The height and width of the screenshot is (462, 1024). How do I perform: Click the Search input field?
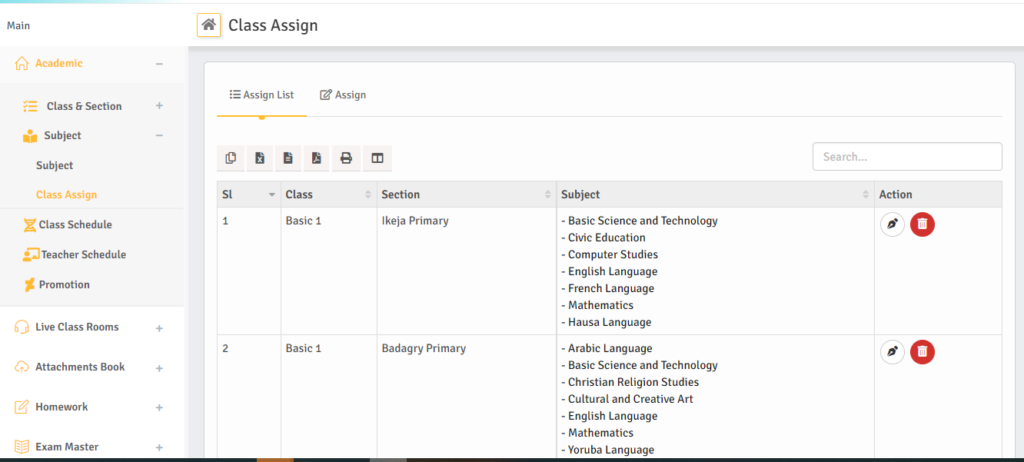click(907, 157)
